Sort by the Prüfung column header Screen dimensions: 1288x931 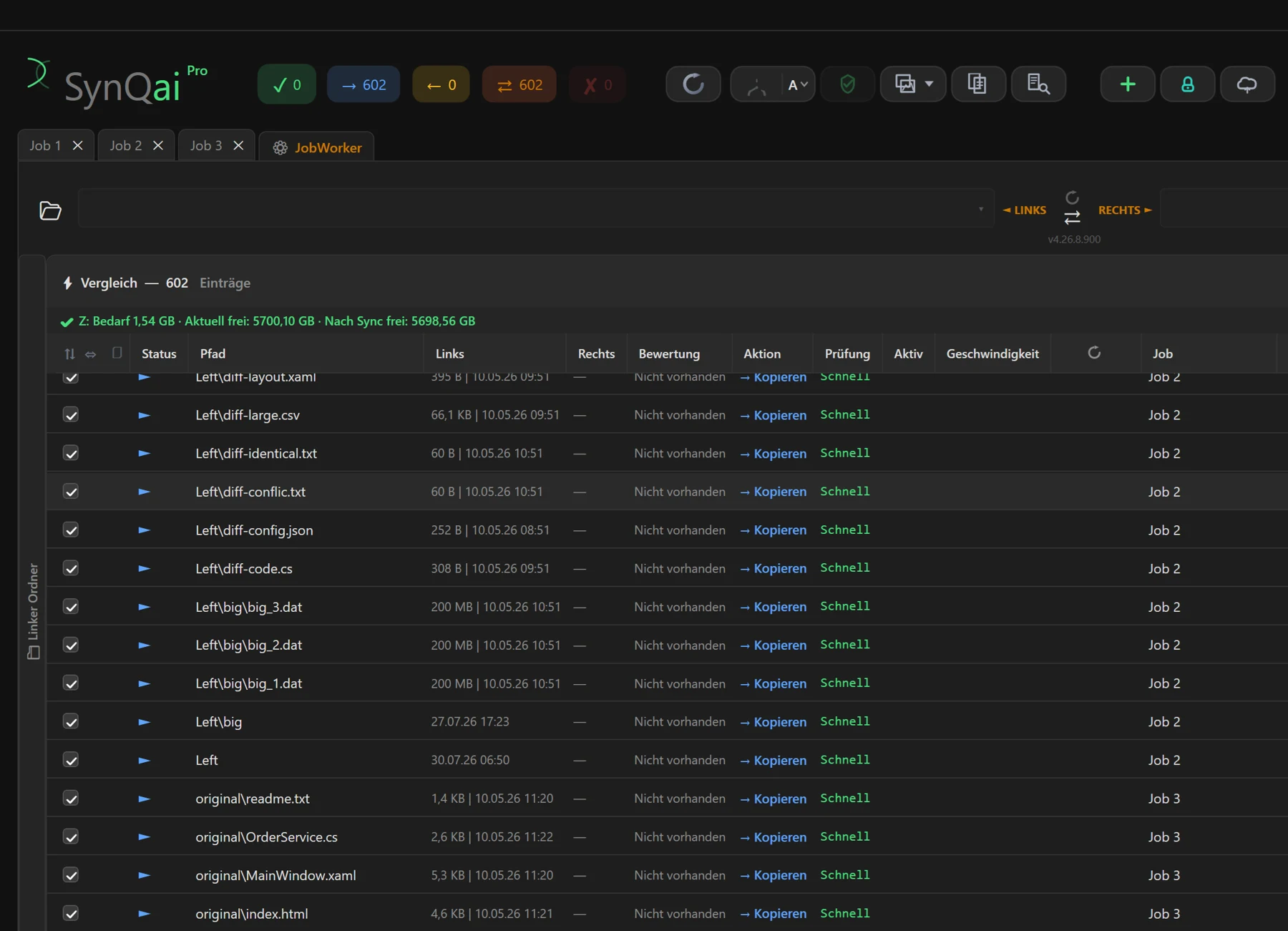click(847, 354)
